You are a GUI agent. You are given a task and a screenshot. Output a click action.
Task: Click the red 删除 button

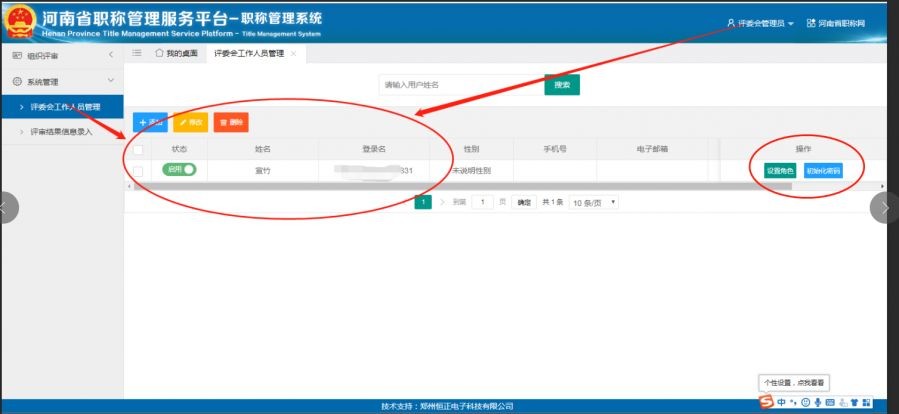point(231,122)
